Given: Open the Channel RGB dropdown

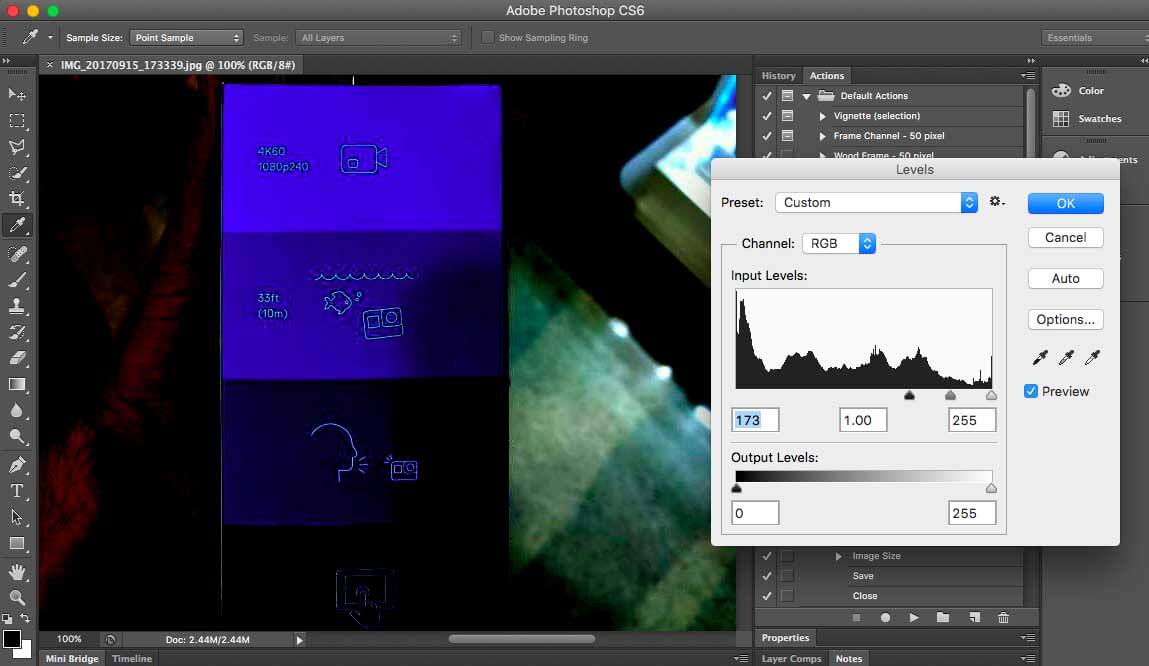Looking at the screenshot, I should point(839,243).
